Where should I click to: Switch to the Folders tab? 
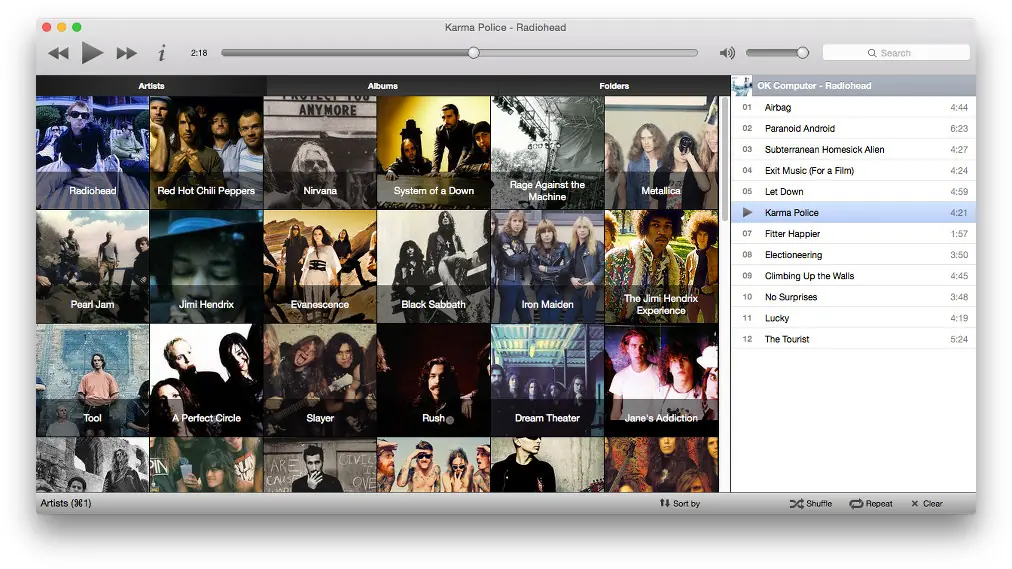click(x=614, y=86)
